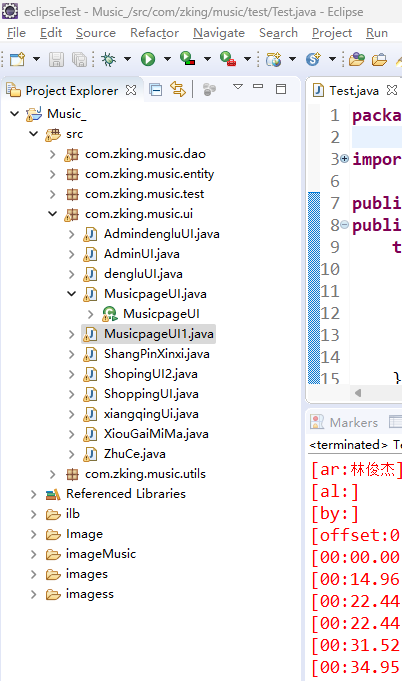Viewport: 402px width, 681px height.
Task: Open the File menu
Action: point(16,33)
